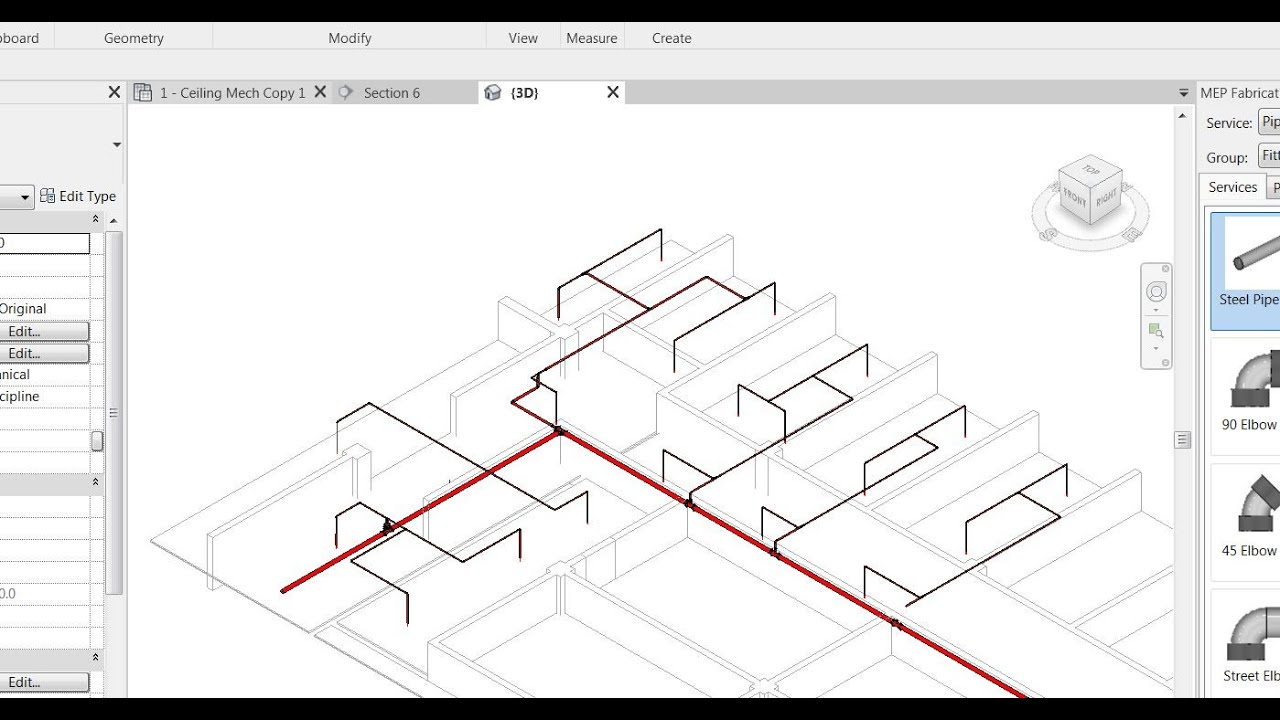
Task: Click the Edit Type icon
Action: pos(47,196)
